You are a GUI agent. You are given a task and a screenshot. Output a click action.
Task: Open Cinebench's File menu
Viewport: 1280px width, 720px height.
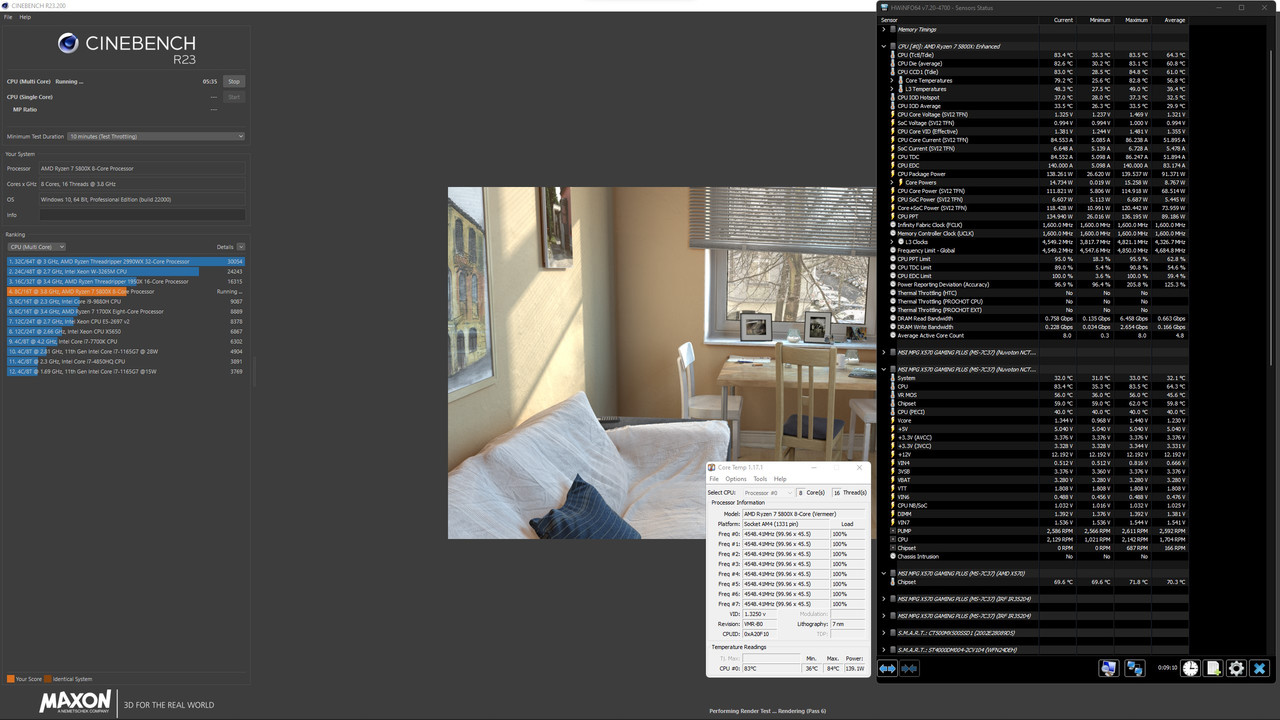pyautogui.click(x=8, y=16)
